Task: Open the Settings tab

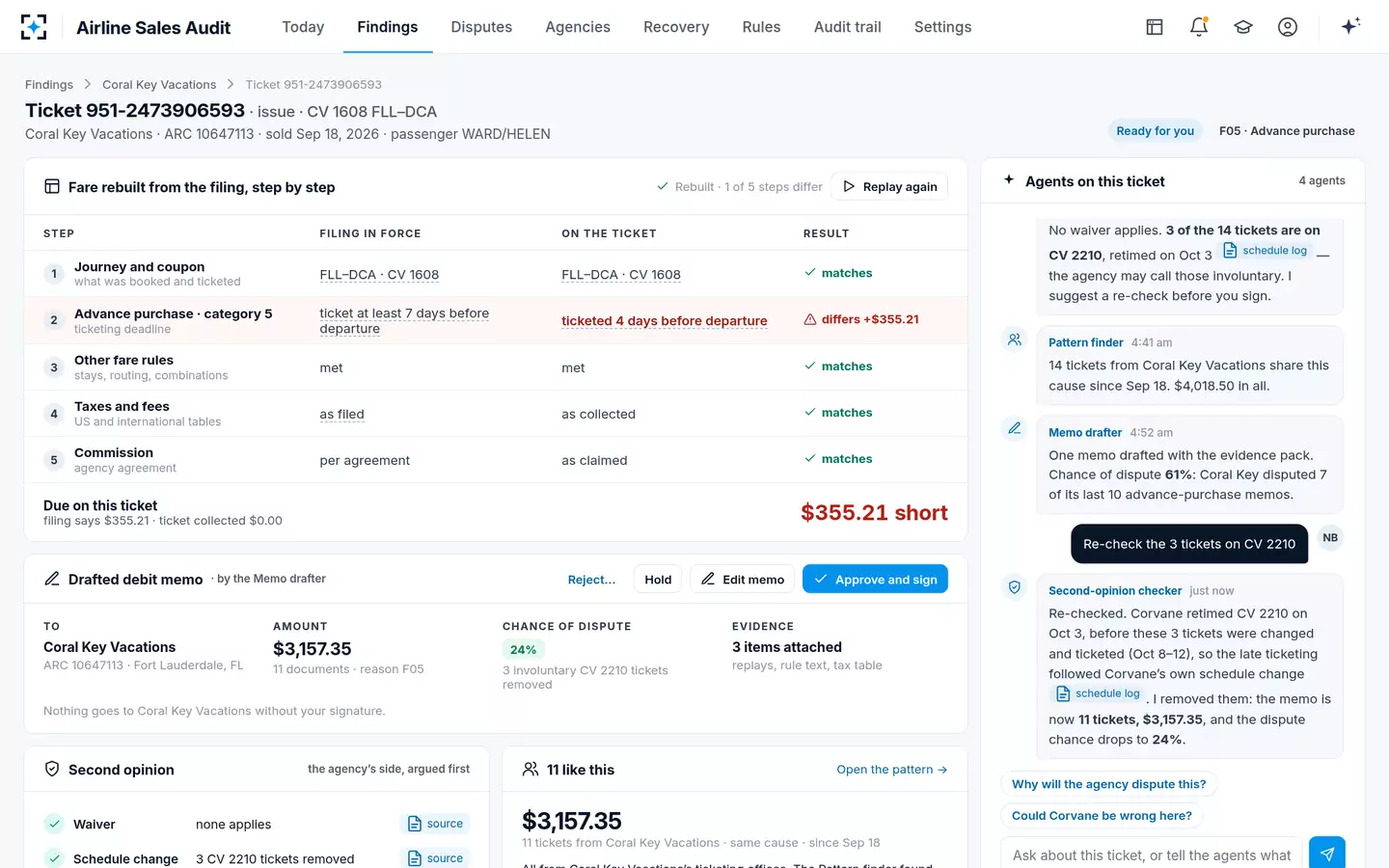Action: (x=942, y=27)
